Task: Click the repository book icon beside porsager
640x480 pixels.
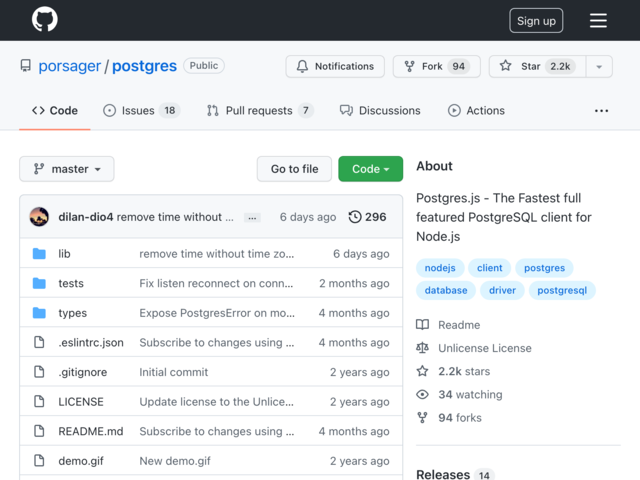Action: [26, 66]
